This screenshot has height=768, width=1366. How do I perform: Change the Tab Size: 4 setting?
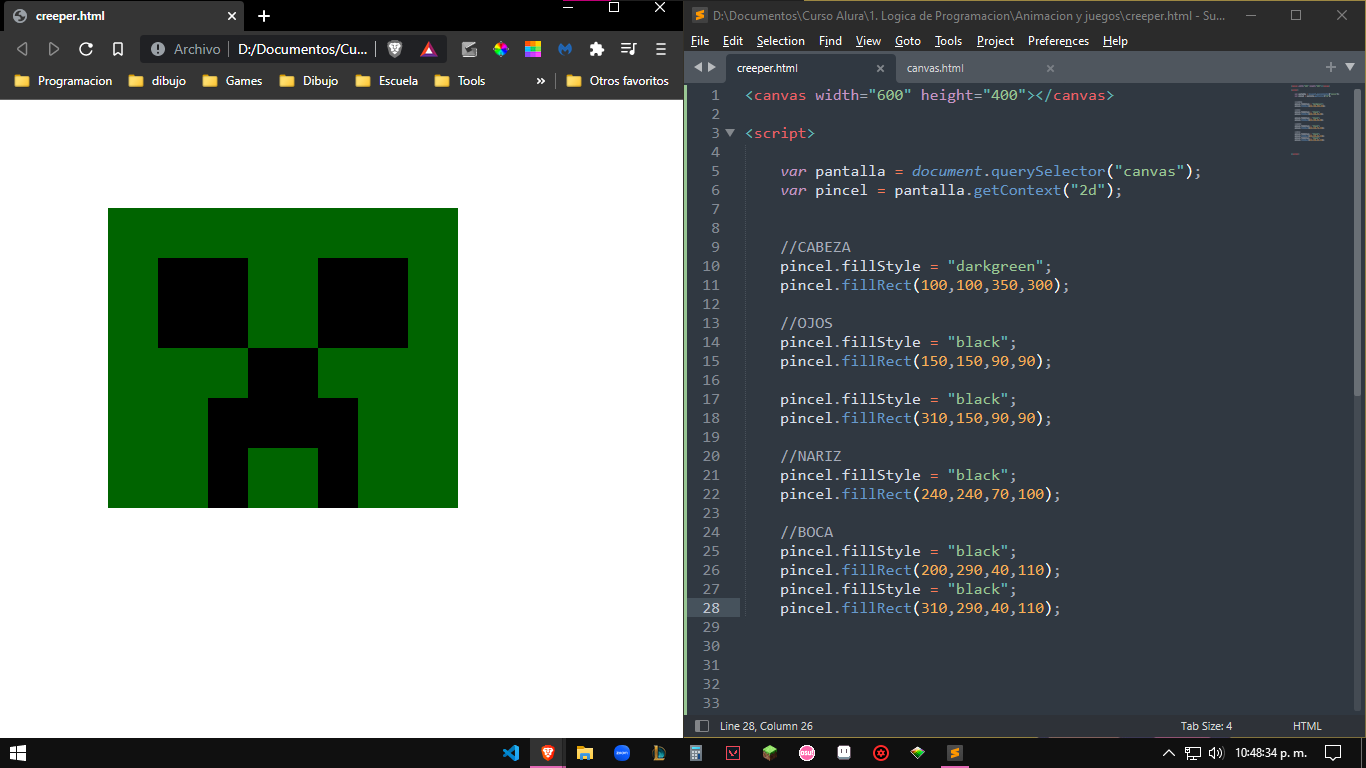1206,726
